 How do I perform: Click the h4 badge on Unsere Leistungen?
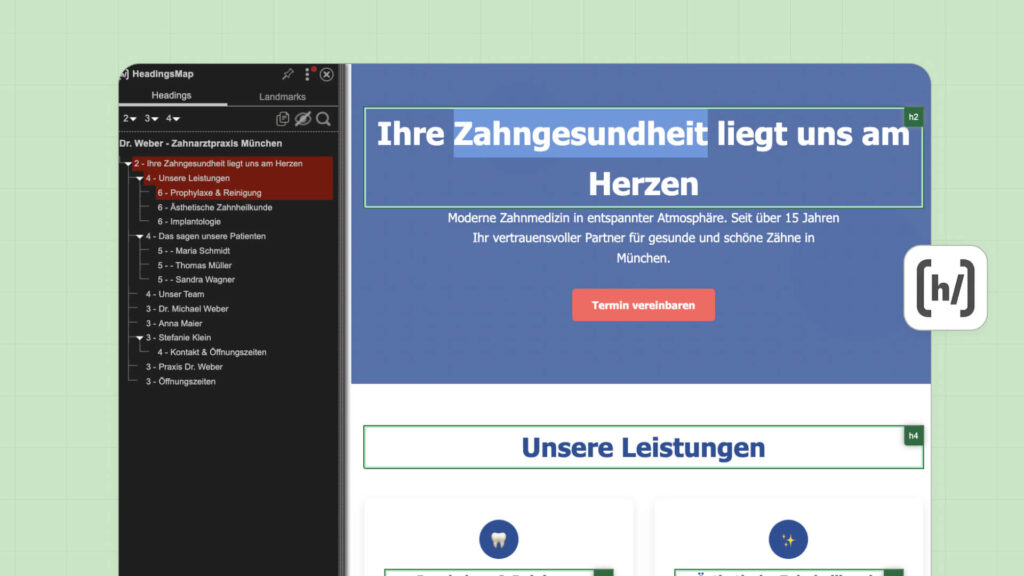tap(913, 436)
